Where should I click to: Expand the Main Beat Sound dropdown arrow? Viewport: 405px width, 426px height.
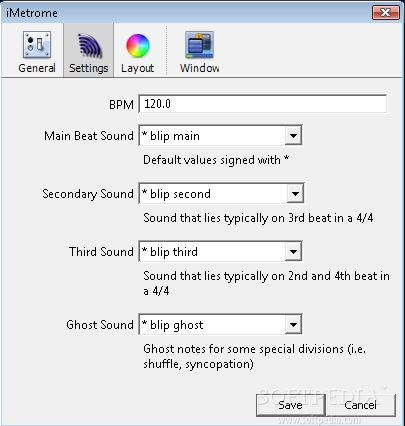293,135
